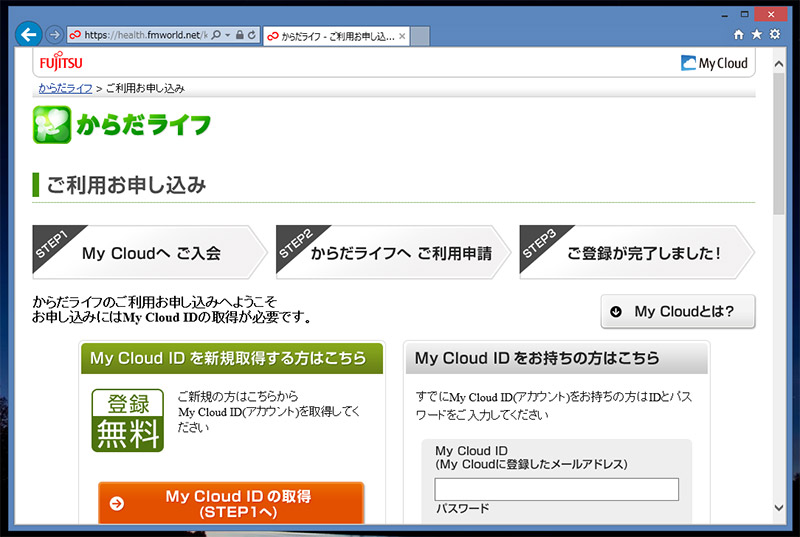Expand the address bar dropdown arrow

click(228, 35)
